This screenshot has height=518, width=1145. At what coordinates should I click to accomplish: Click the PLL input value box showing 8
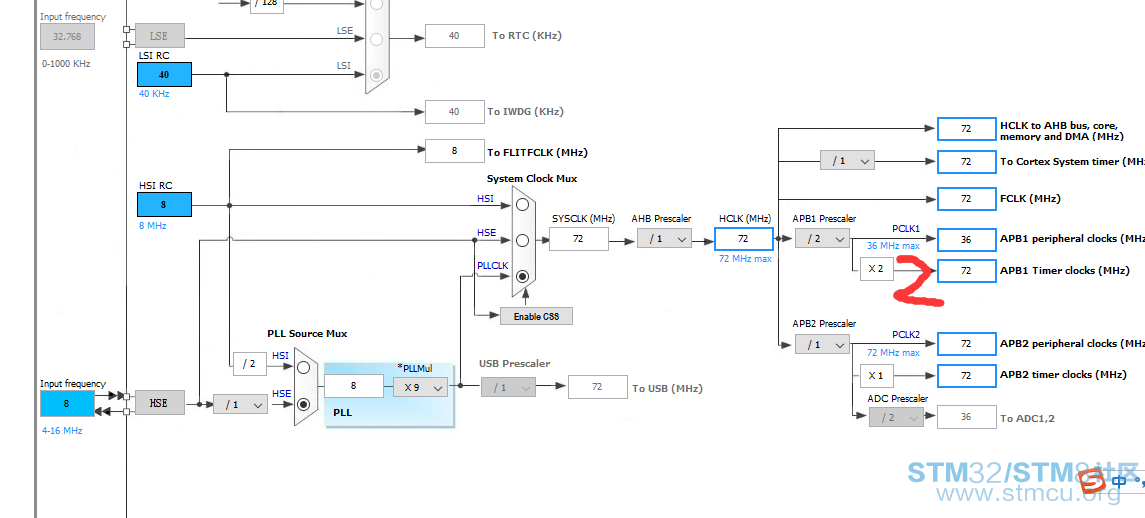[353, 386]
